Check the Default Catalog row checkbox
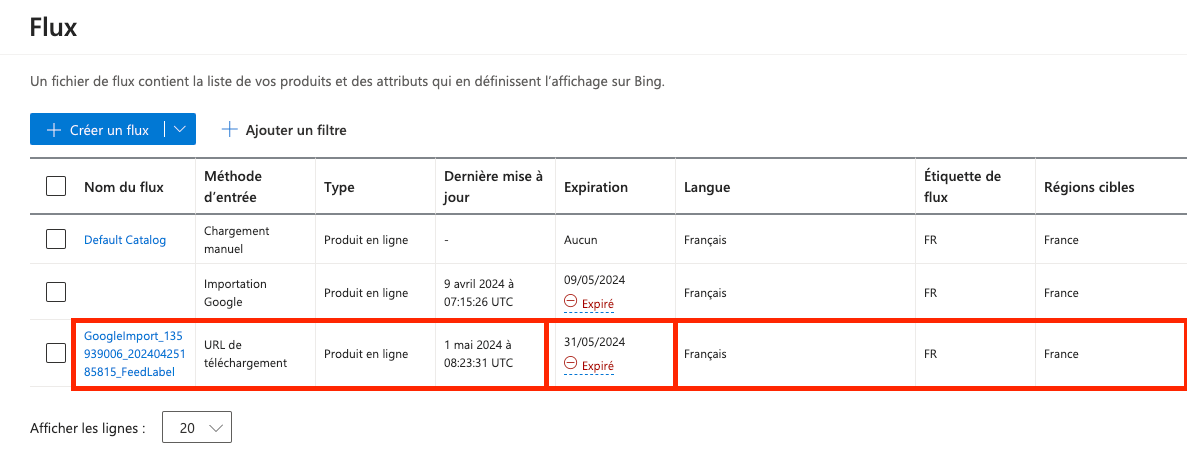Viewport: 1187px width, 461px height. click(56, 239)
